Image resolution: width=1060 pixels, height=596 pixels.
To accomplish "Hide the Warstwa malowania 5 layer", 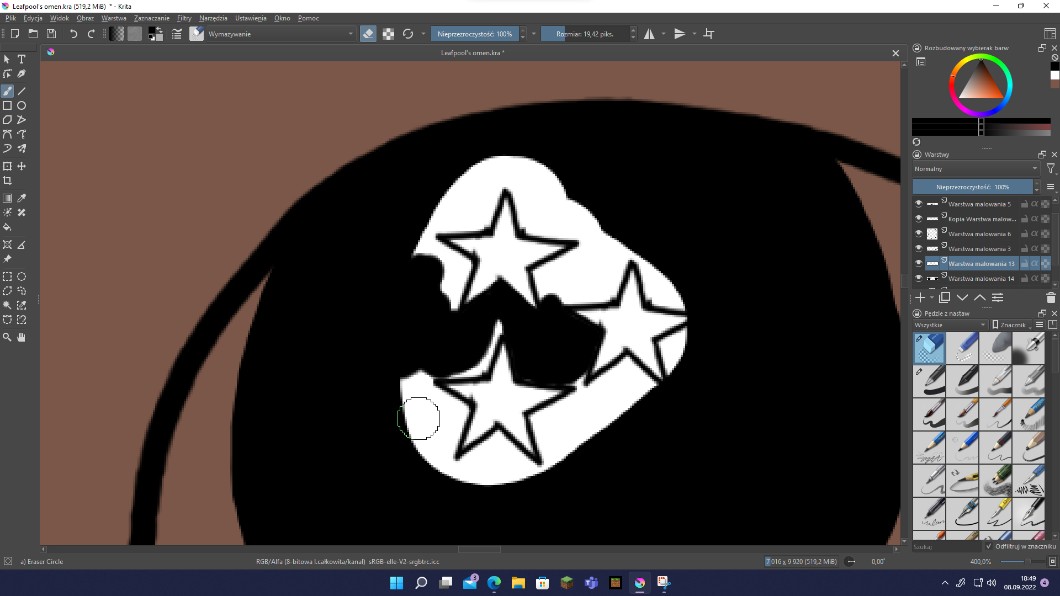I will (919, 204).
